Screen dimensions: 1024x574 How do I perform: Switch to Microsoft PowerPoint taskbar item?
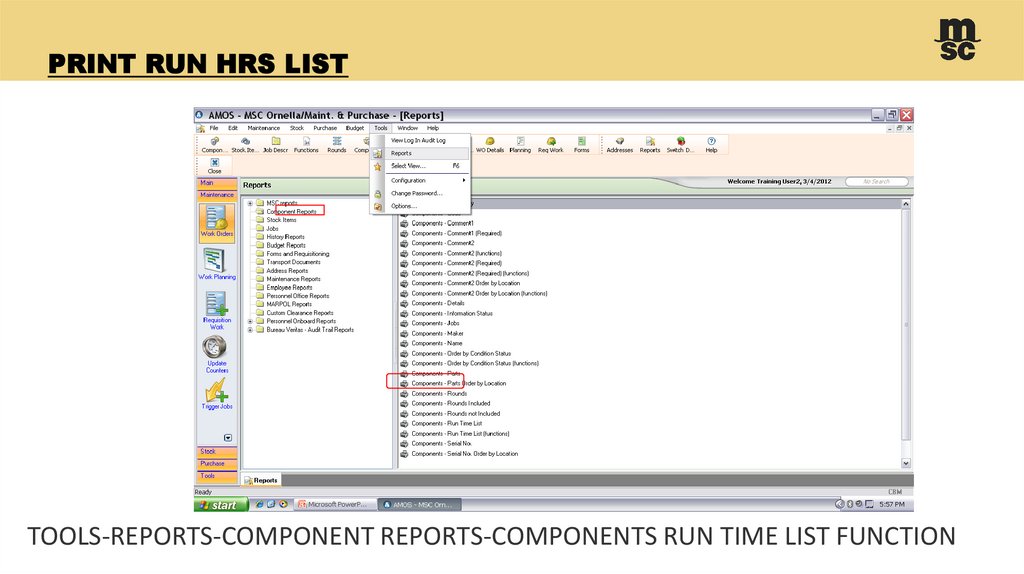click(334, 505)
